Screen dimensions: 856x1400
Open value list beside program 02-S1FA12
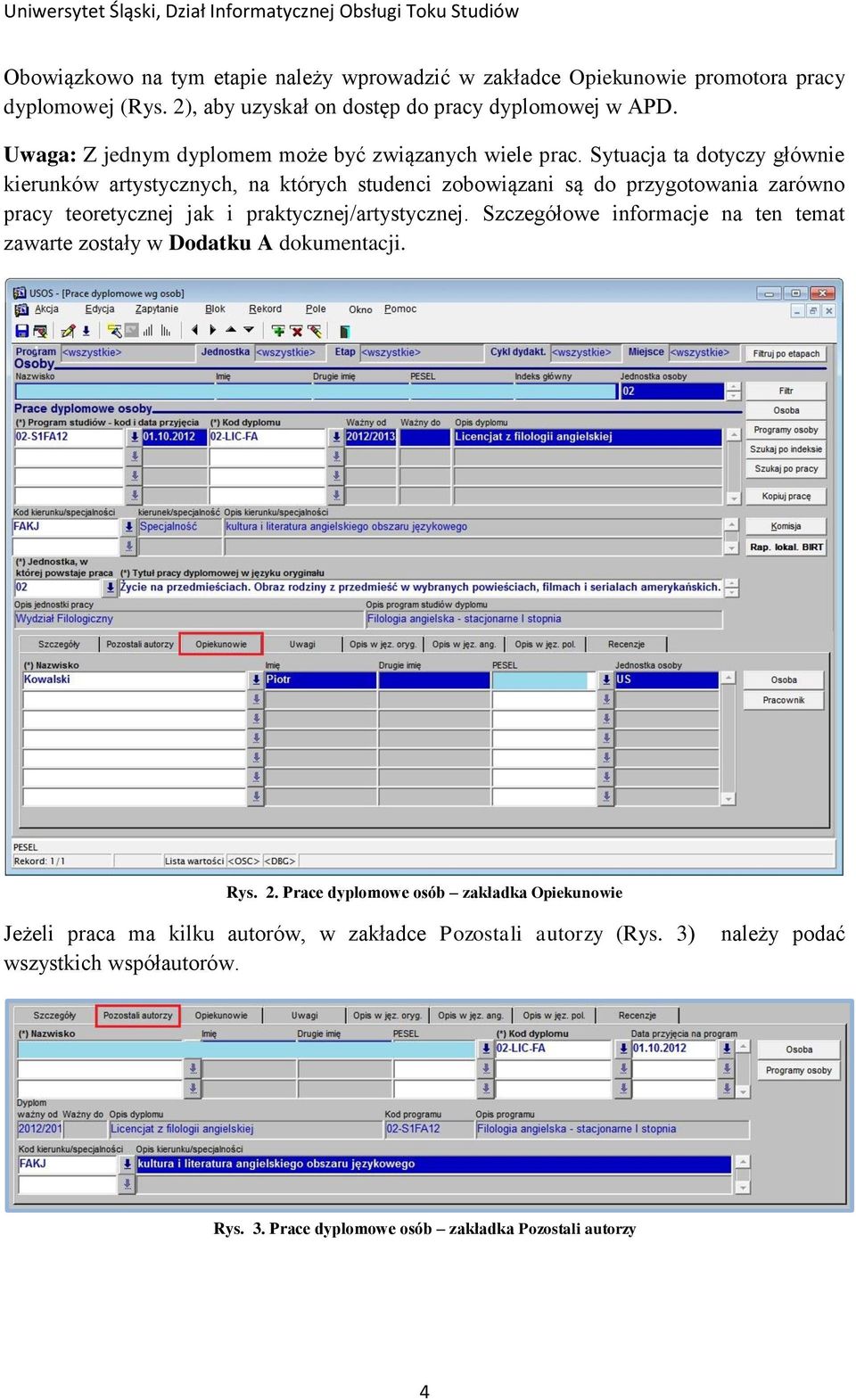pos(135,437)
